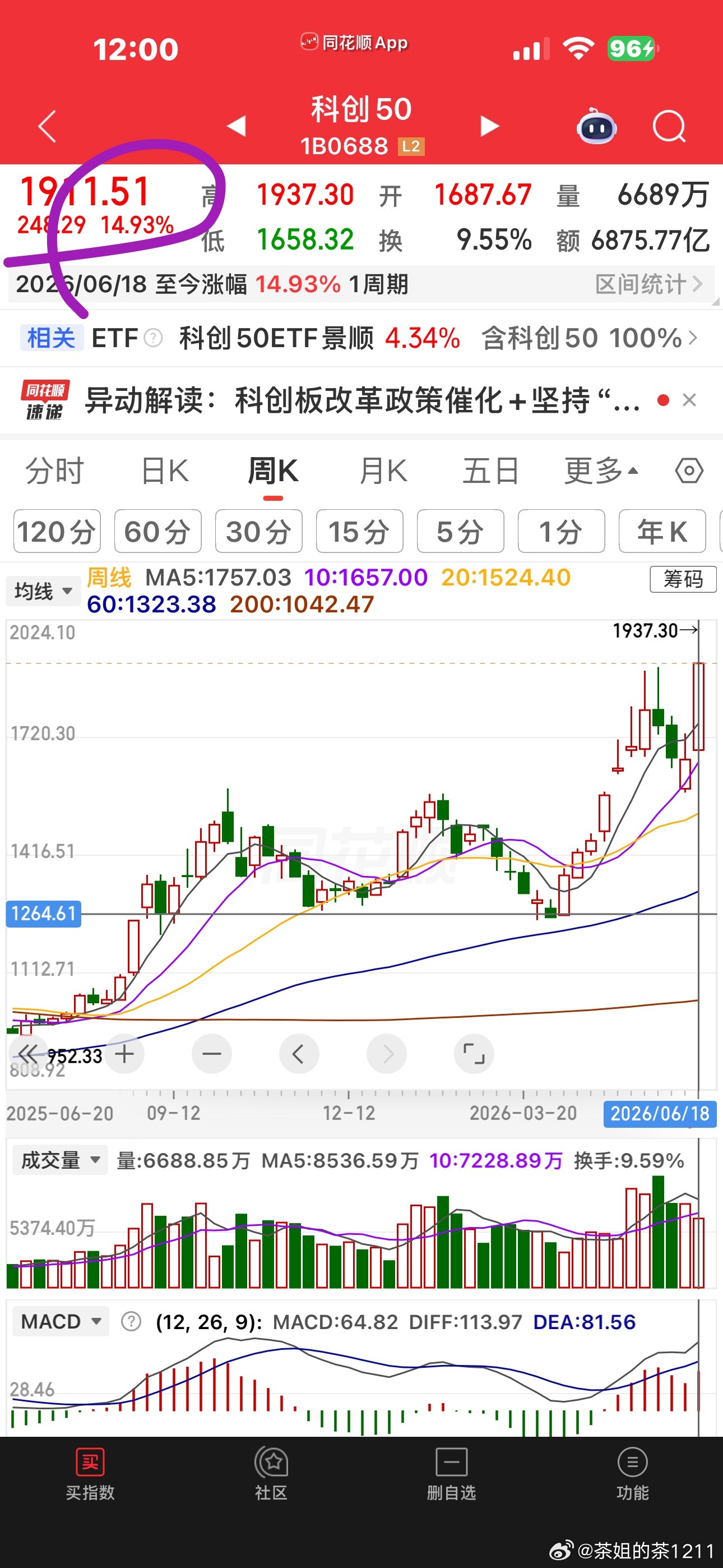Tap the back arrow in header
Viewport: 723px width, 1568px height.
point(47,126)
